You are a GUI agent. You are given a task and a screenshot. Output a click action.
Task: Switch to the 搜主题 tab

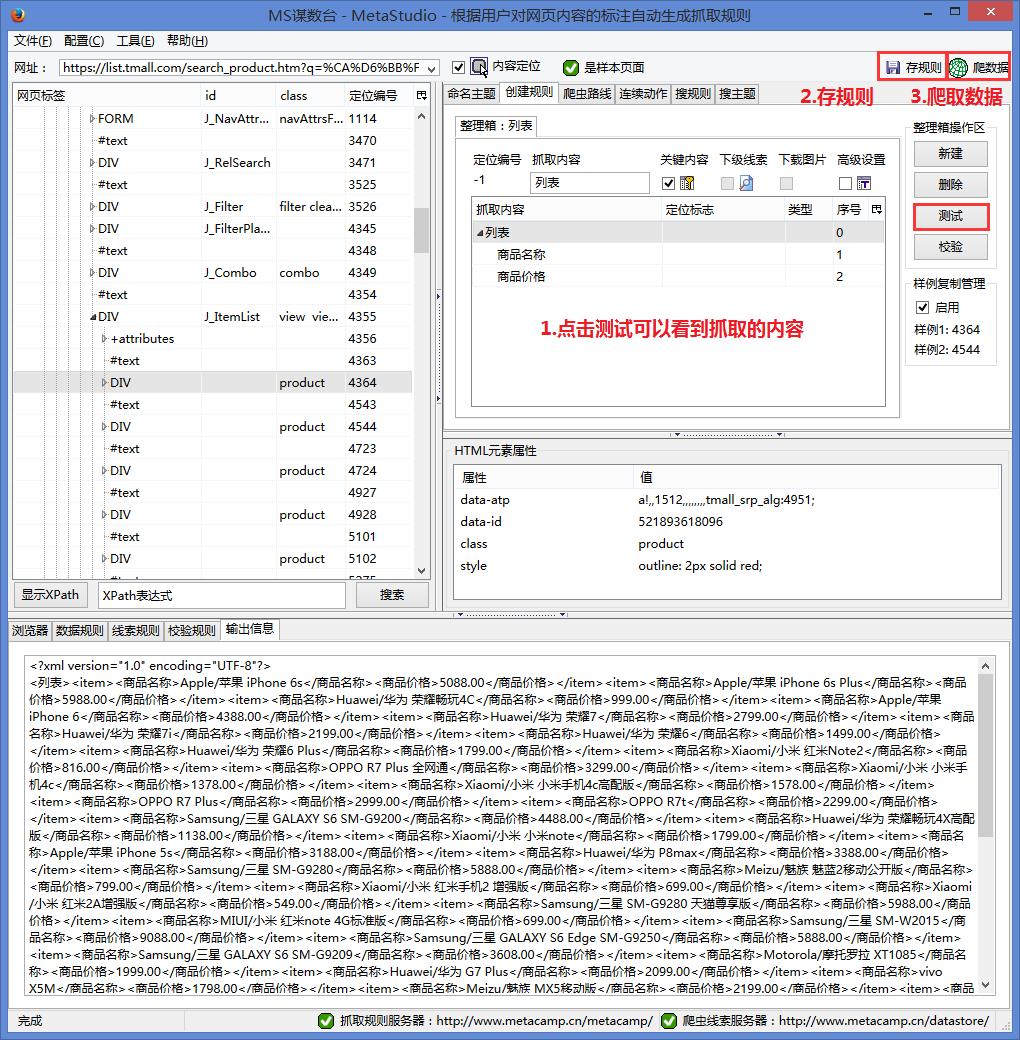point(737,94)
